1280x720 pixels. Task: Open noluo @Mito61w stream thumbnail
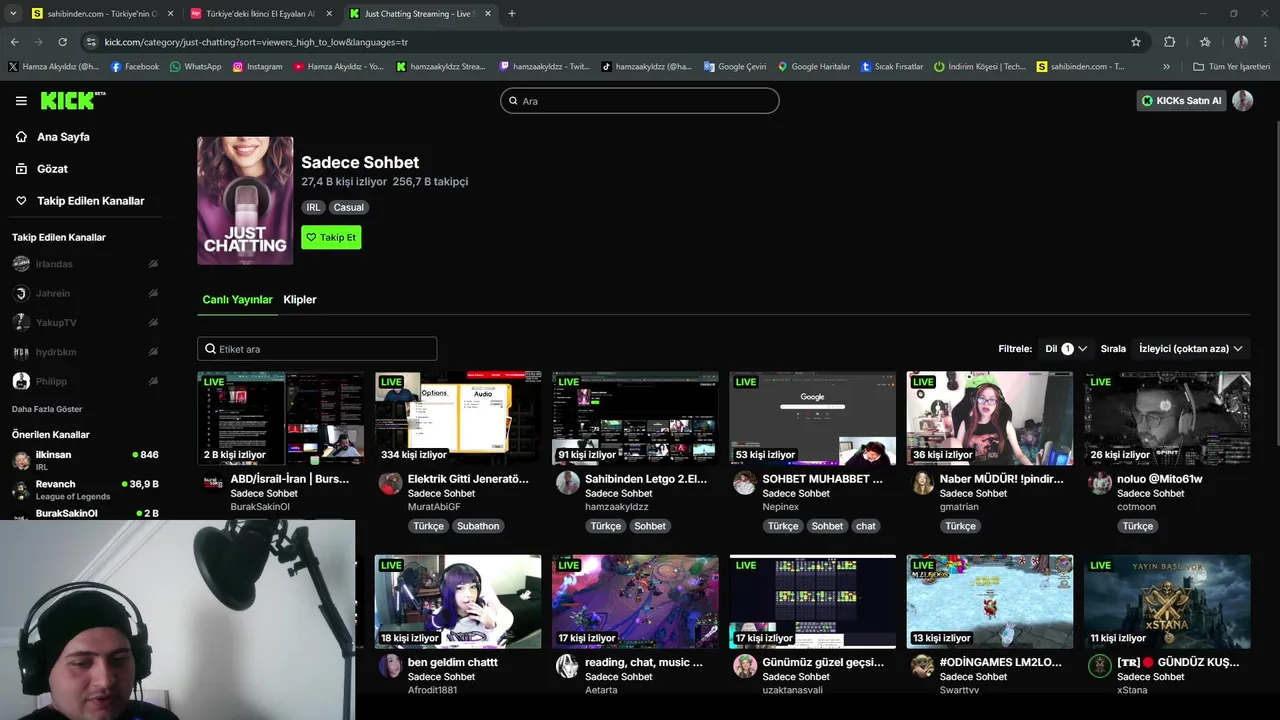point(1167,418)
